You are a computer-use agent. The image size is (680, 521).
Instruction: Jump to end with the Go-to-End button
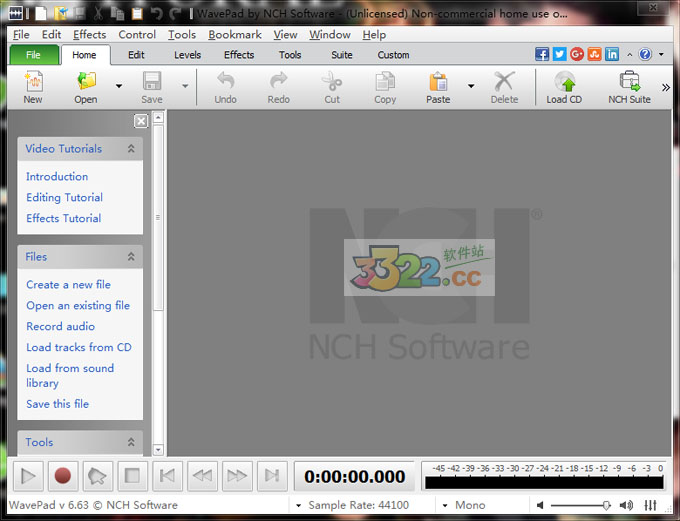point(272,476)
